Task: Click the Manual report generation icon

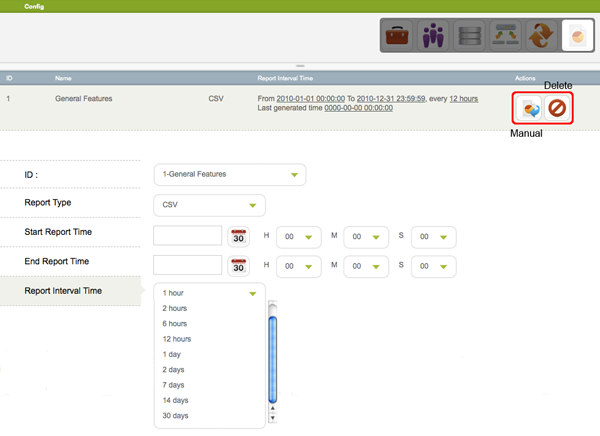Action: pos(528,107)
